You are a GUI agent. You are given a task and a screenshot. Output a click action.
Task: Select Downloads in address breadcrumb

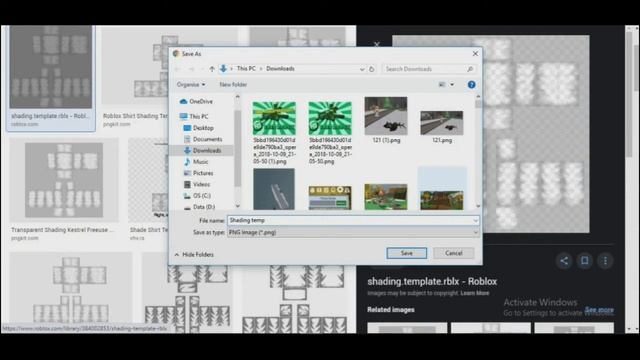tap(280, 69)
